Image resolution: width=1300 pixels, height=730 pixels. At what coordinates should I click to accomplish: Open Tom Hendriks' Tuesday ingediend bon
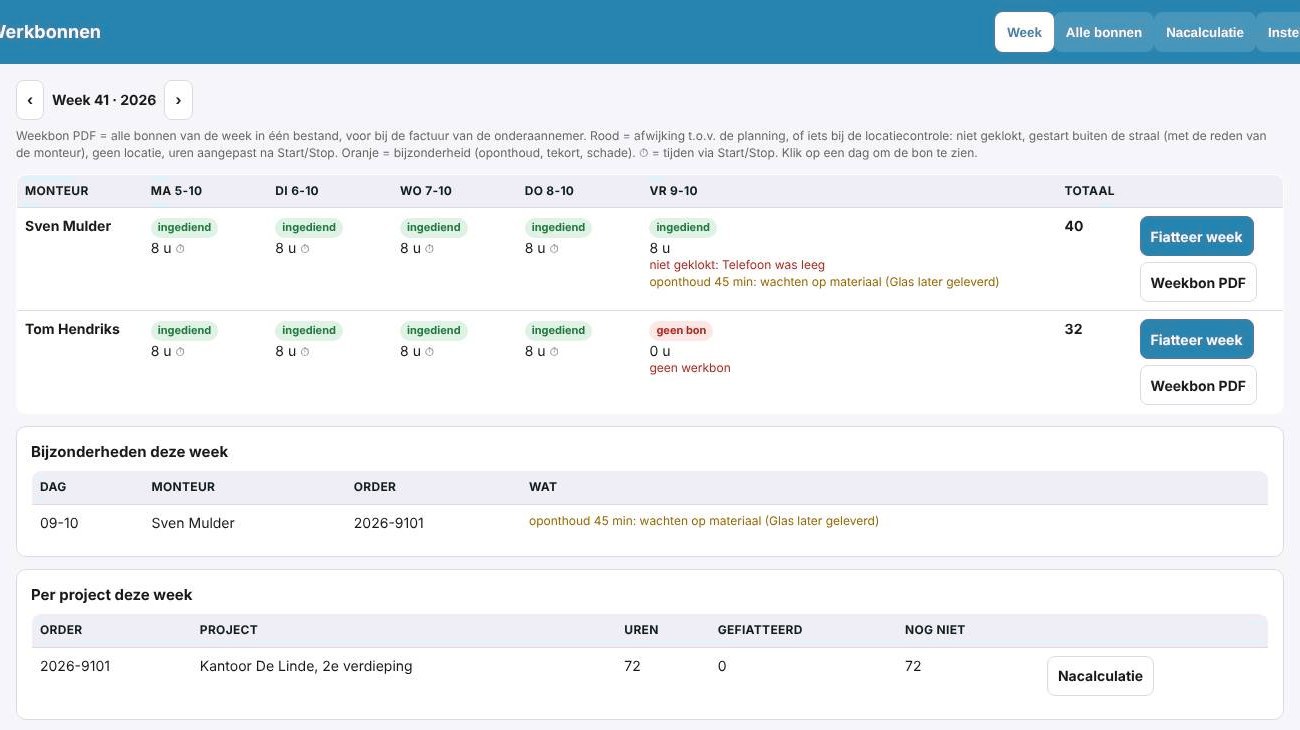coord(309,330)
